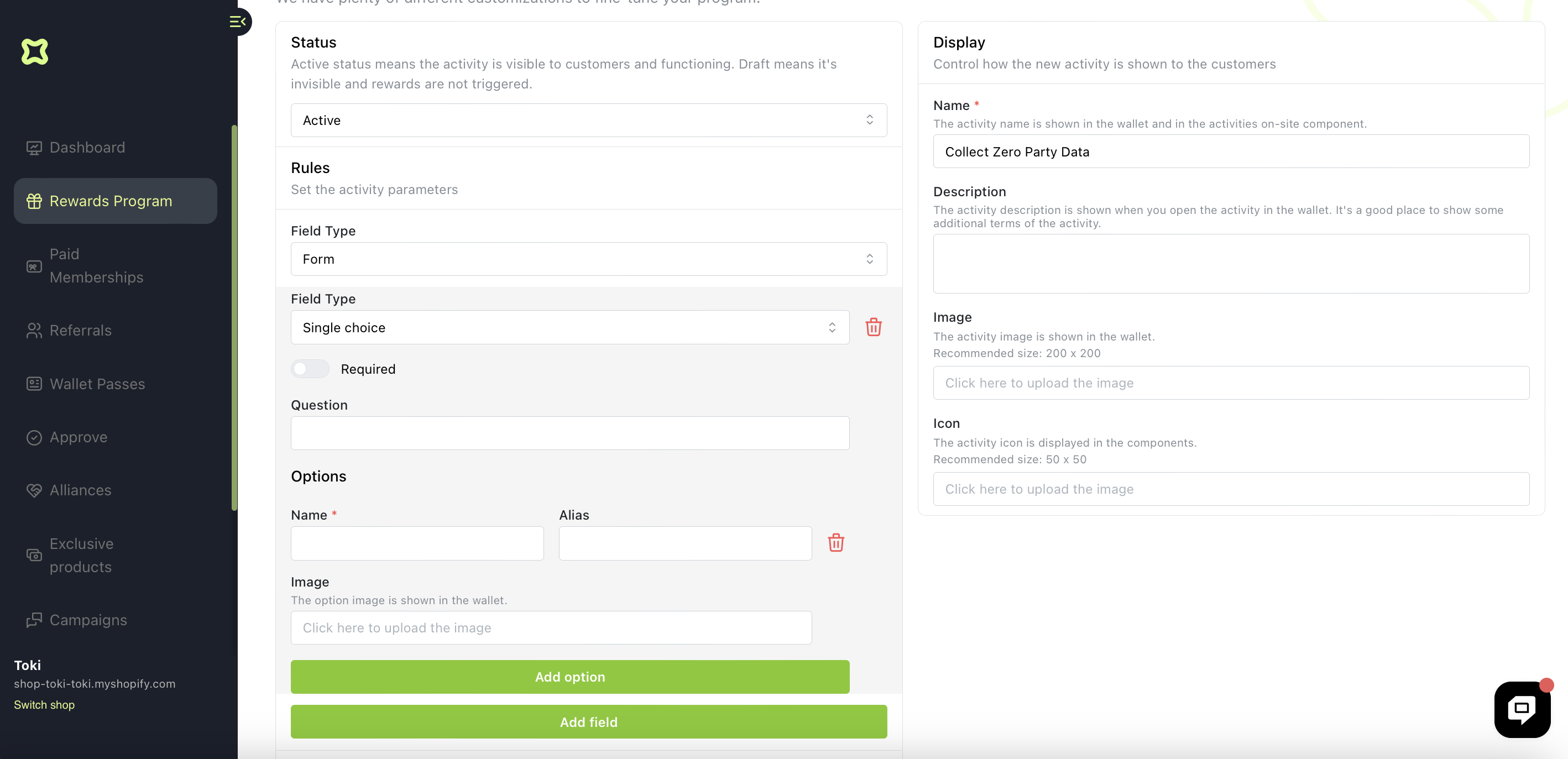Open the Active status dropdown
Viewport: 1568px width, 759px height.
tap(588, 121)
